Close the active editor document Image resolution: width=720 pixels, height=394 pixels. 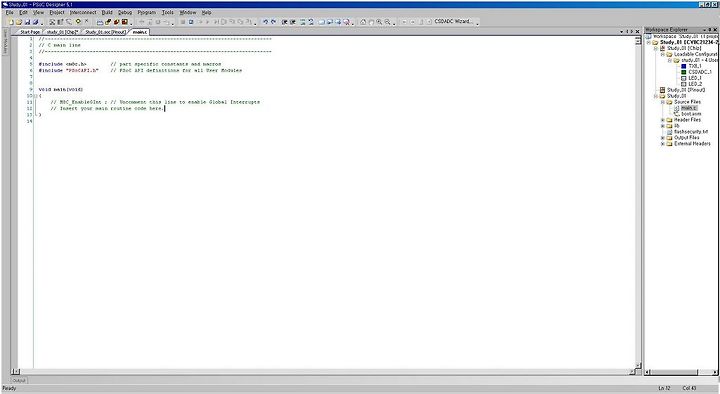coord(637,32)
